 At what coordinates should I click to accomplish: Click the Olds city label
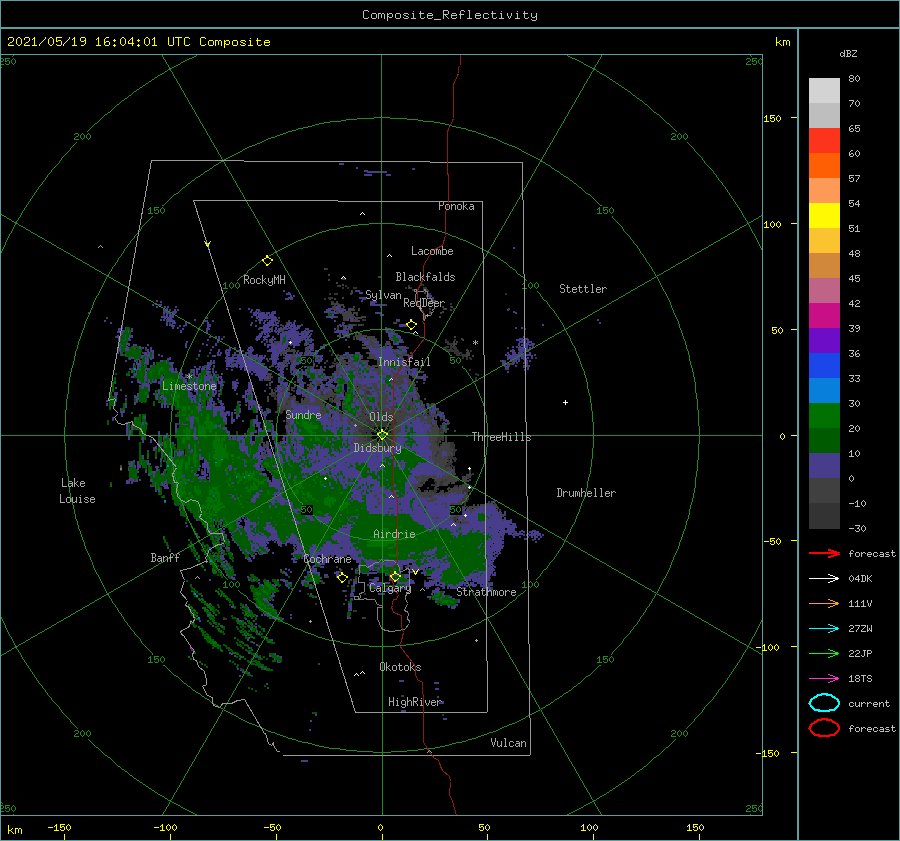click(381, 417)
